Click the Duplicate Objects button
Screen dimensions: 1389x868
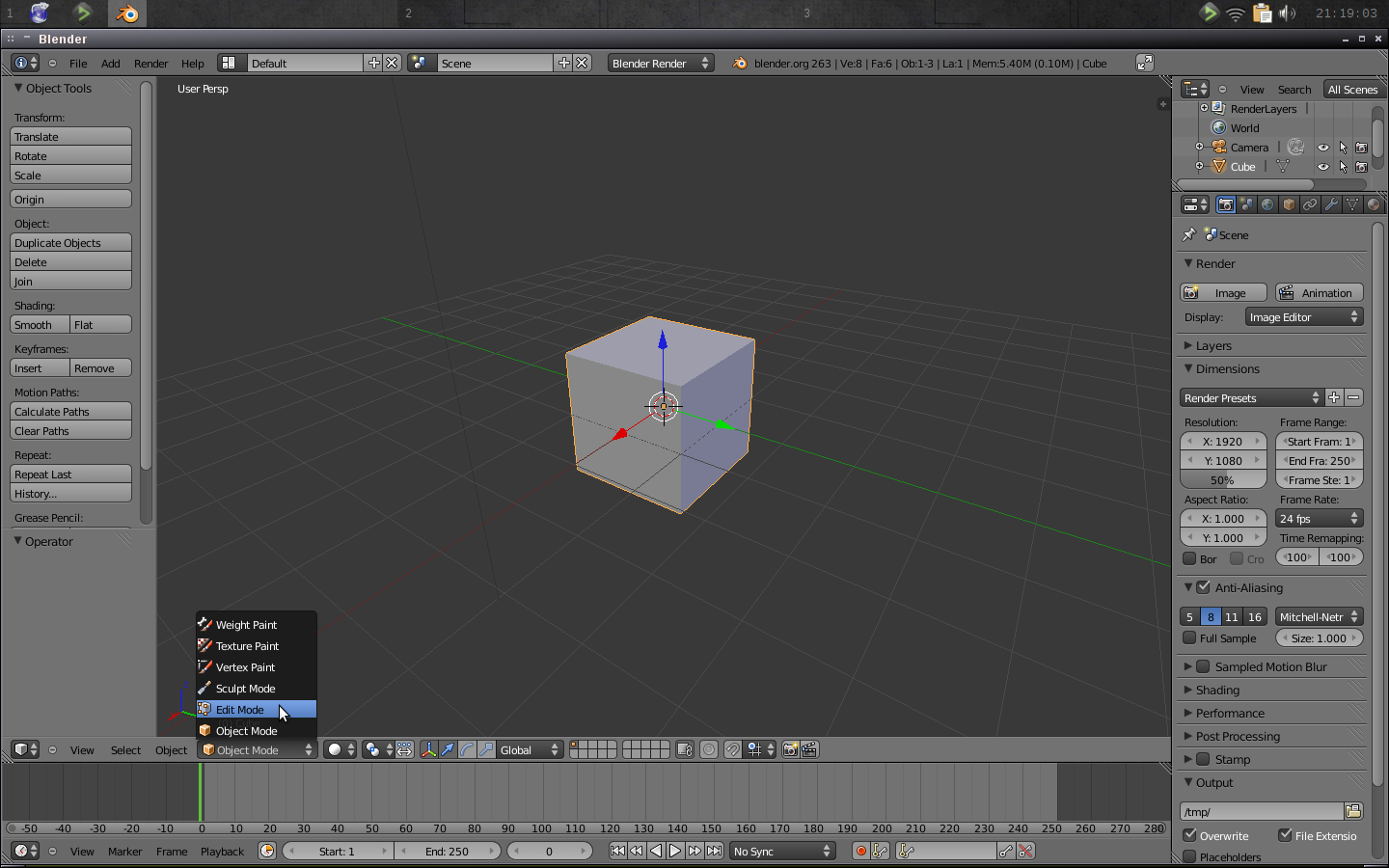(x=70, y=242)
